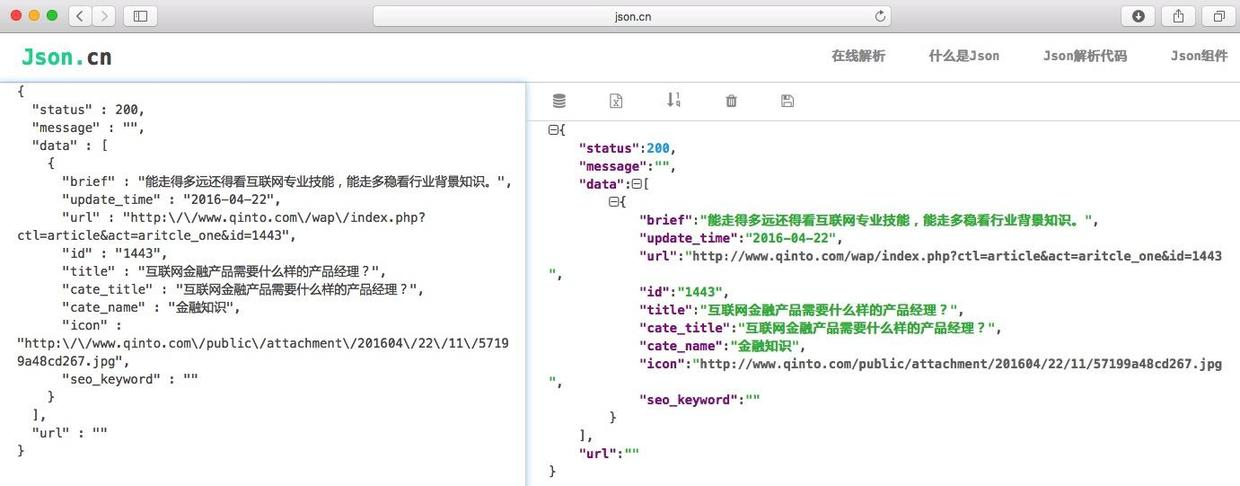Open the Safari share button
Viewport: 1240px width, 486px height.
click(x=1178, y=16)
